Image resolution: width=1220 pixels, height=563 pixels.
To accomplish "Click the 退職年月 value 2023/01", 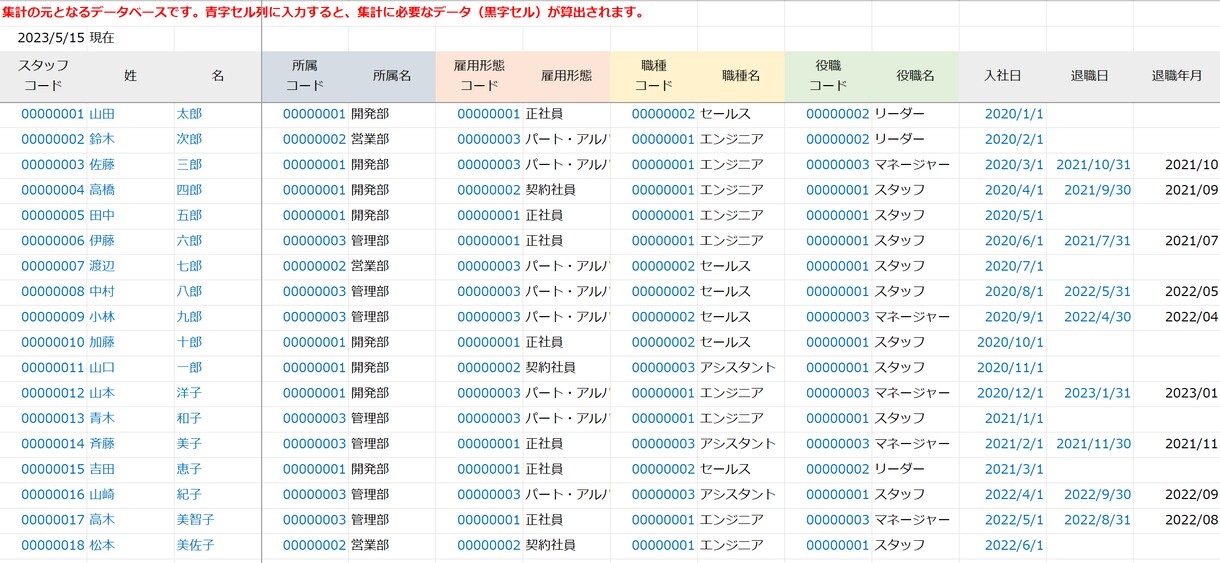I will pyautogui.click(x=1191, y=393).
